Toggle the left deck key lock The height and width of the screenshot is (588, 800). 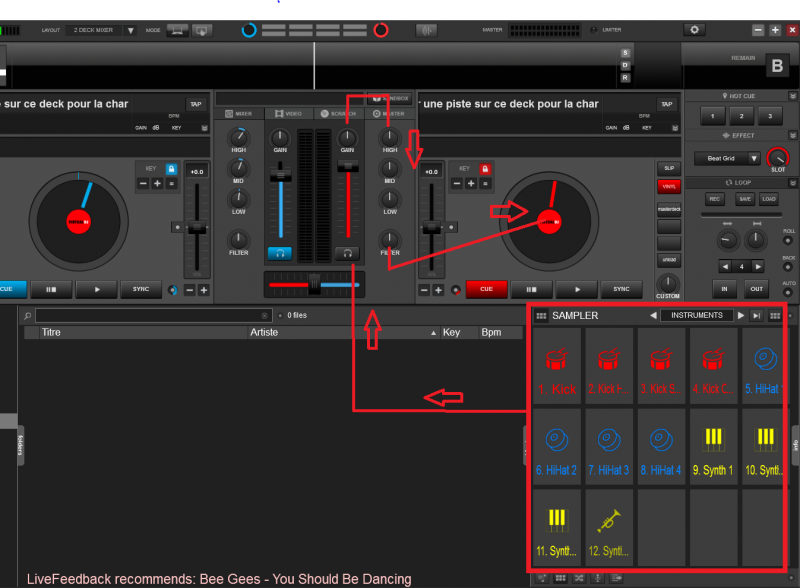[171, 169]
